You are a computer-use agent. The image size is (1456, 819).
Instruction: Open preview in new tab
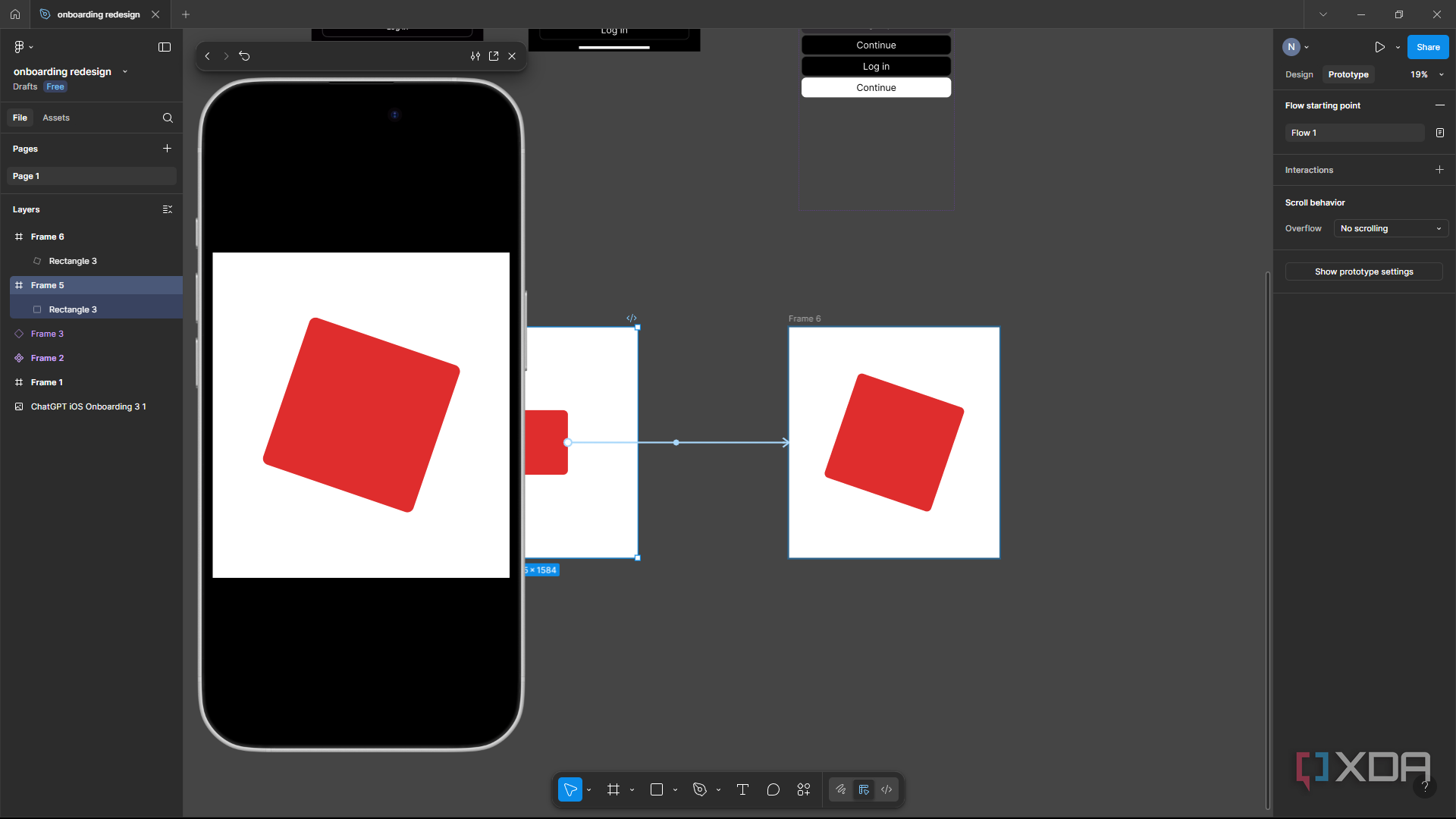(494, 56)
